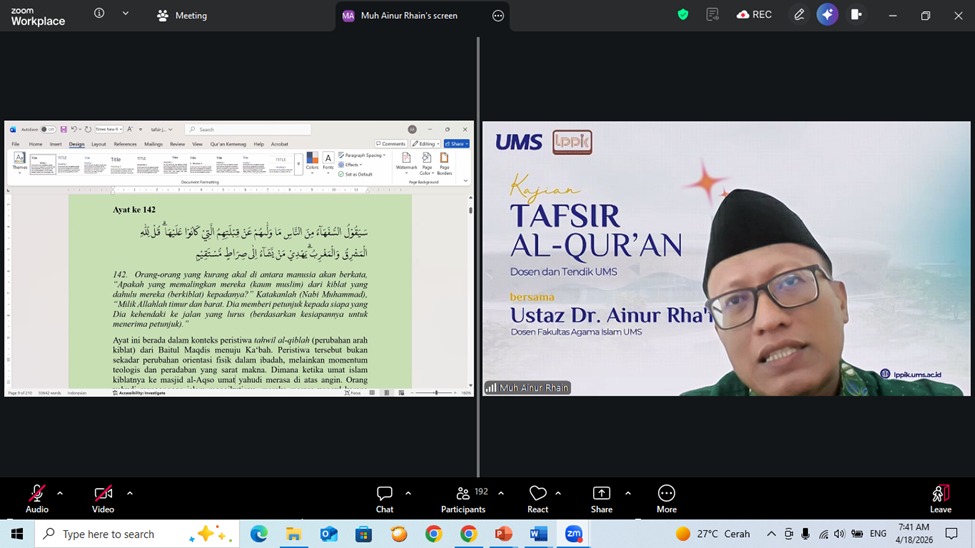Click the REC recording indicator

tap(754, 15)
